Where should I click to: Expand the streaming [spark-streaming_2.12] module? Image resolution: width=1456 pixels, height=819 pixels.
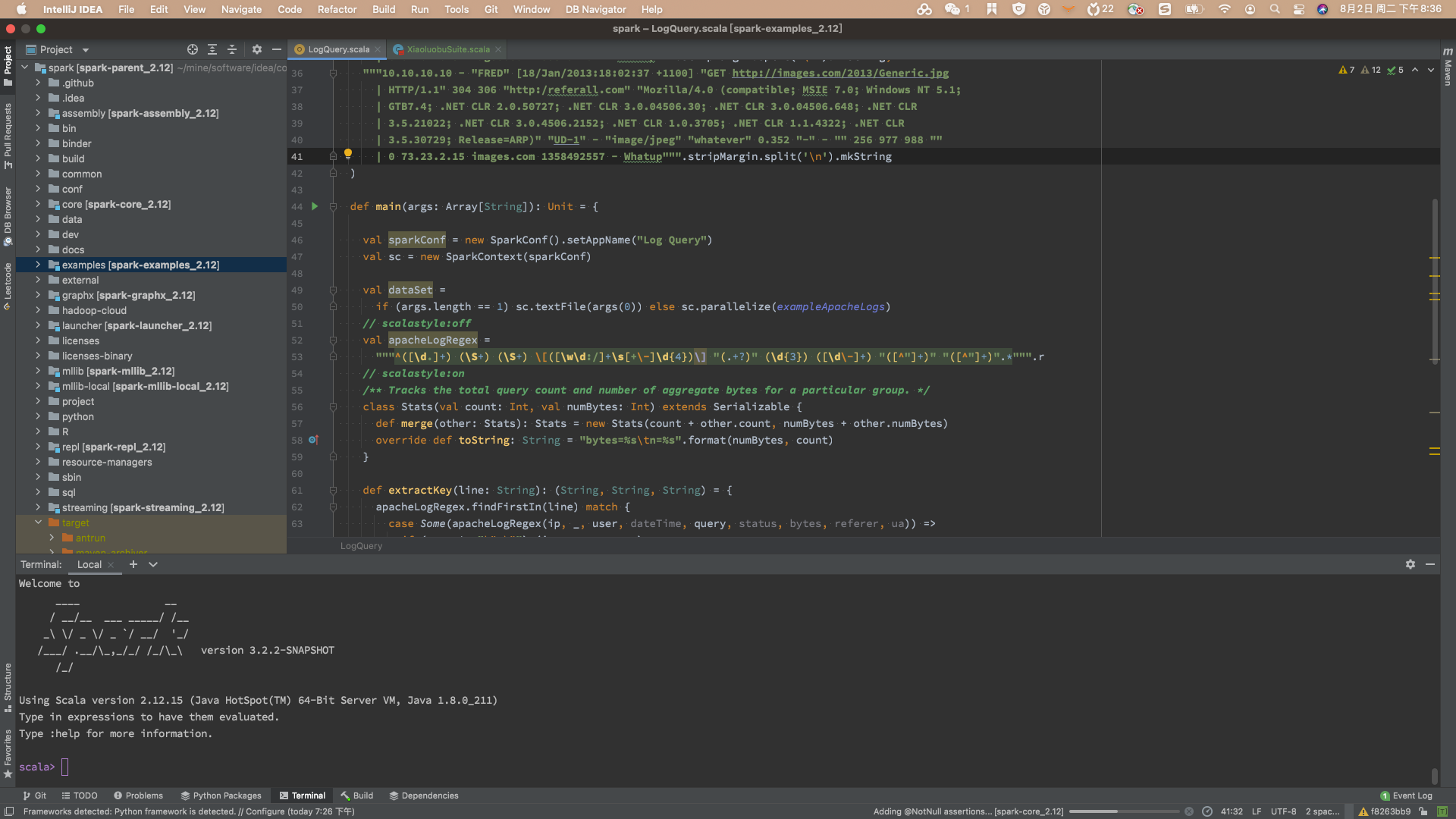tap(38, 507)
